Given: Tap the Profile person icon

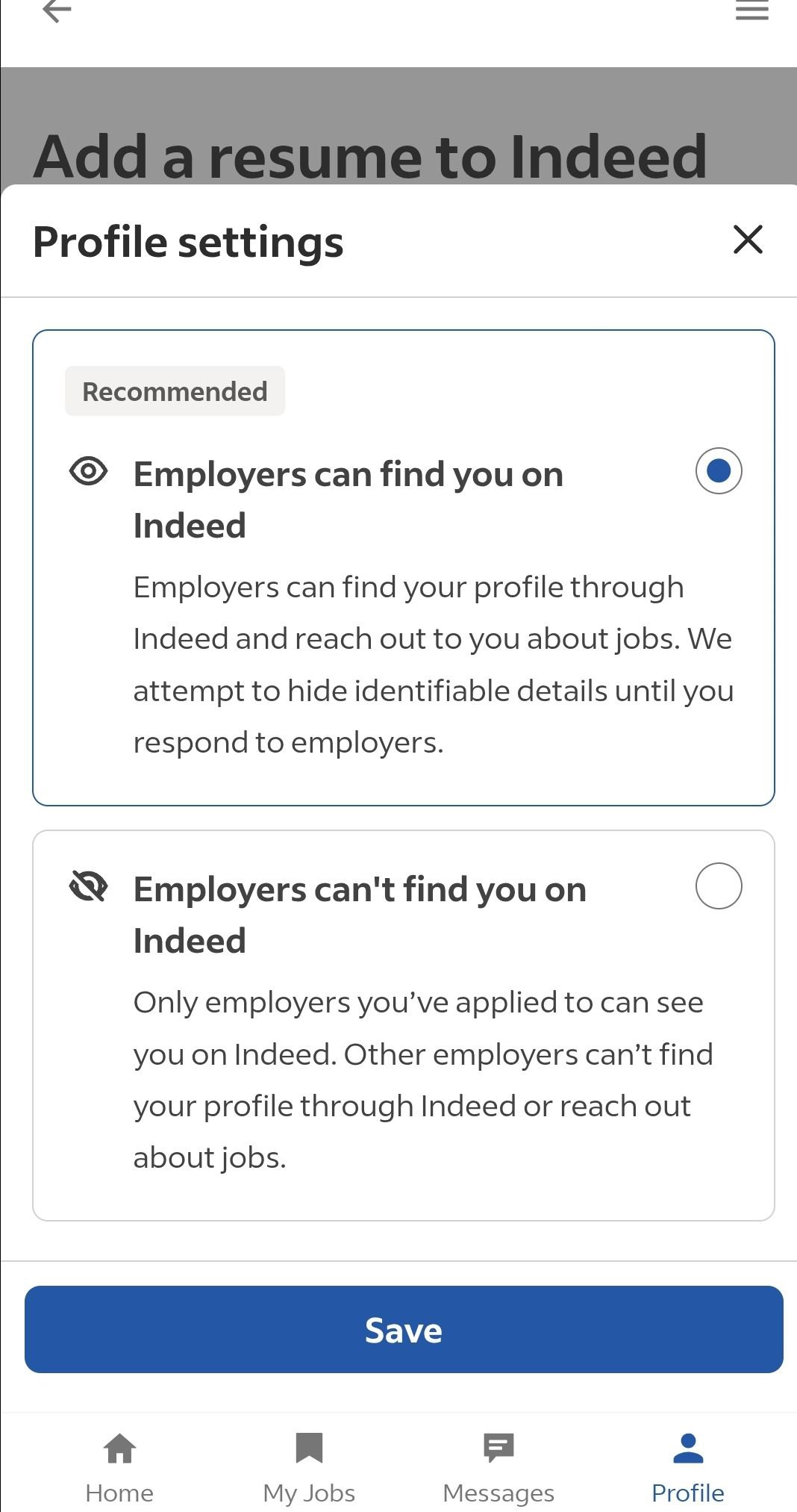Looking at the screenshot, I should pos(687,1449).
